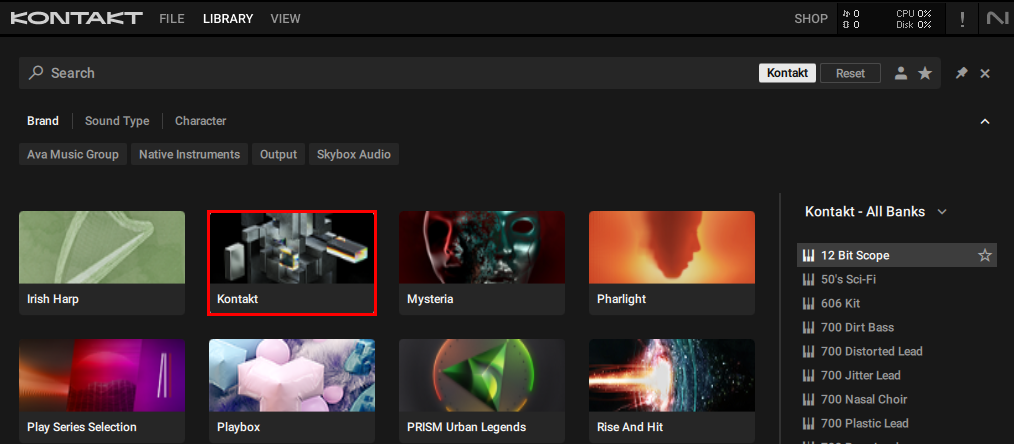The height and width of the screenshot is (444, 1014).
Task: Toggle the user content person icon
Action: pos(901,73)
